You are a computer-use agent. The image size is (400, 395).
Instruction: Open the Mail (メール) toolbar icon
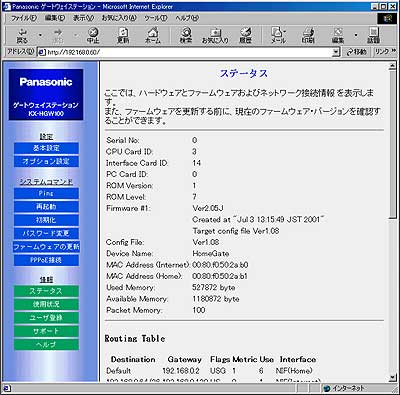click(277, 36)
